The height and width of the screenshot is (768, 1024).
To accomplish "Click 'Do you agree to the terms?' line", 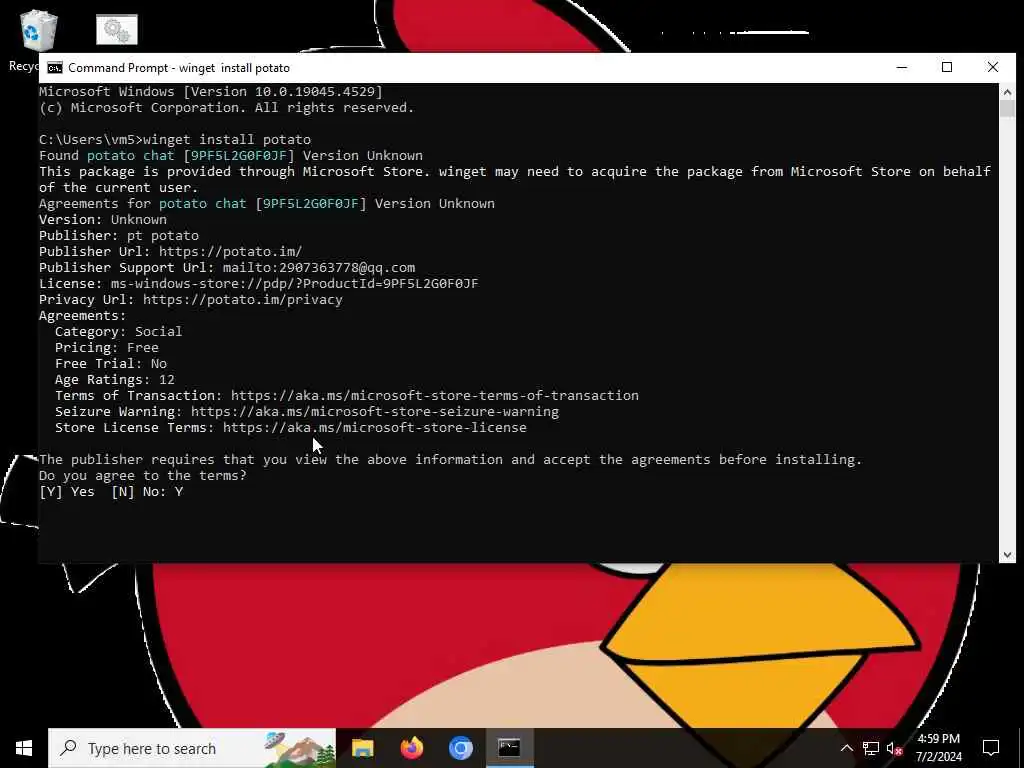I will click(143, 475).
